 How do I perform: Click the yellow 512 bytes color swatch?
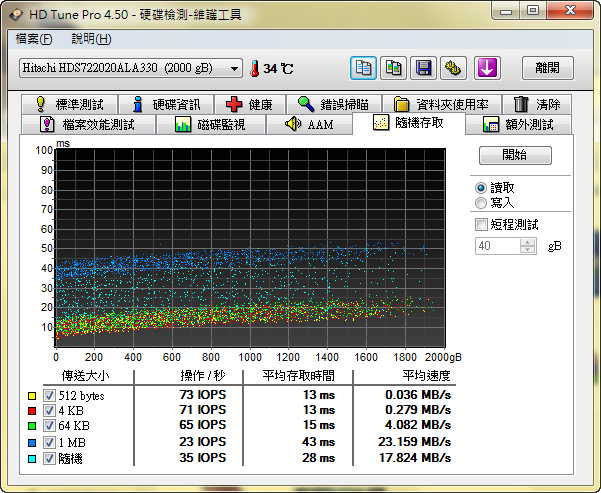(x=32, y=396)
